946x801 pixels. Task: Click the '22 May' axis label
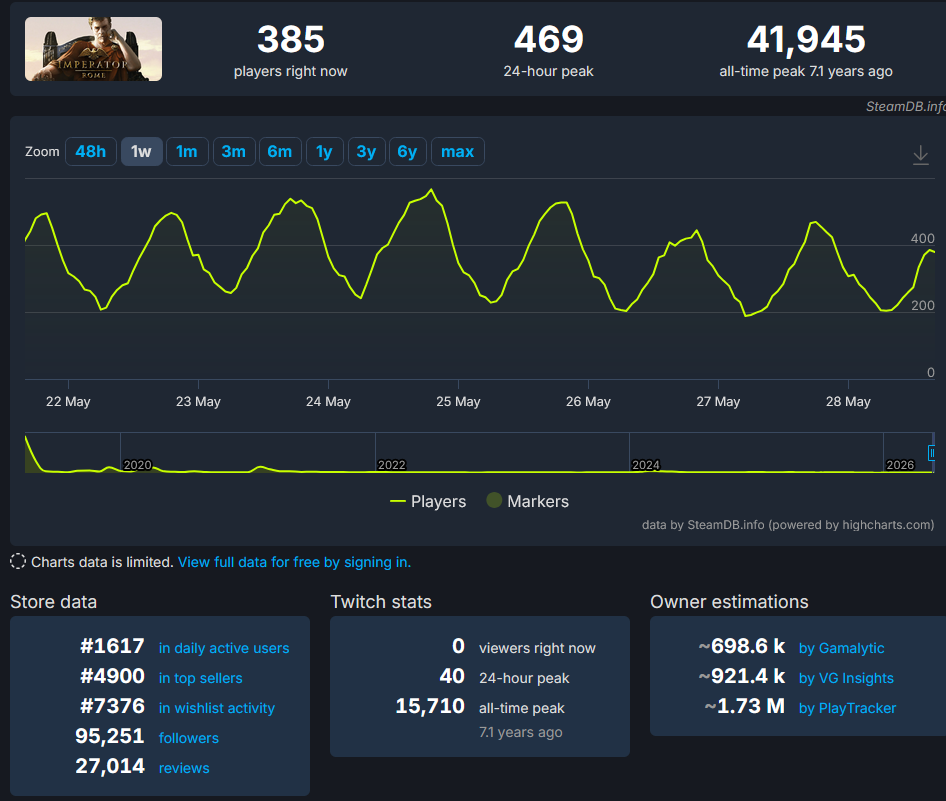[68, 401]
